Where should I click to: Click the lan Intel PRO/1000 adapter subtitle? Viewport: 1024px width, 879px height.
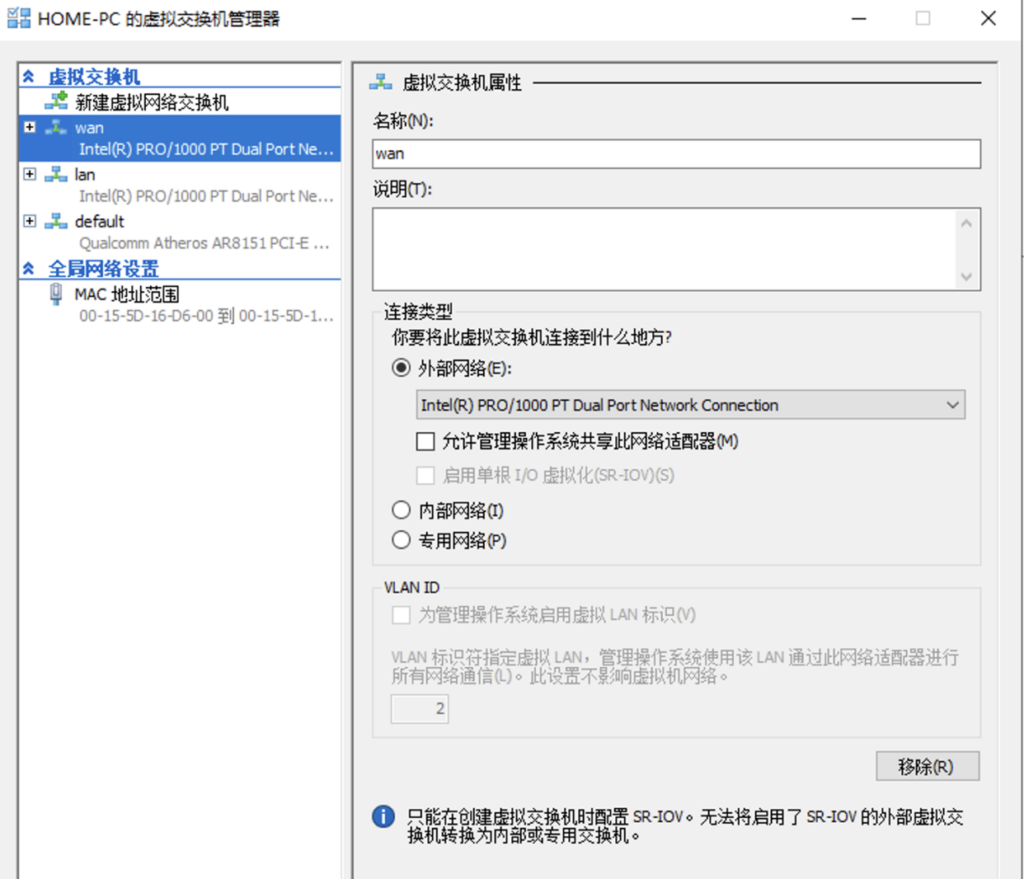[206, 197]
